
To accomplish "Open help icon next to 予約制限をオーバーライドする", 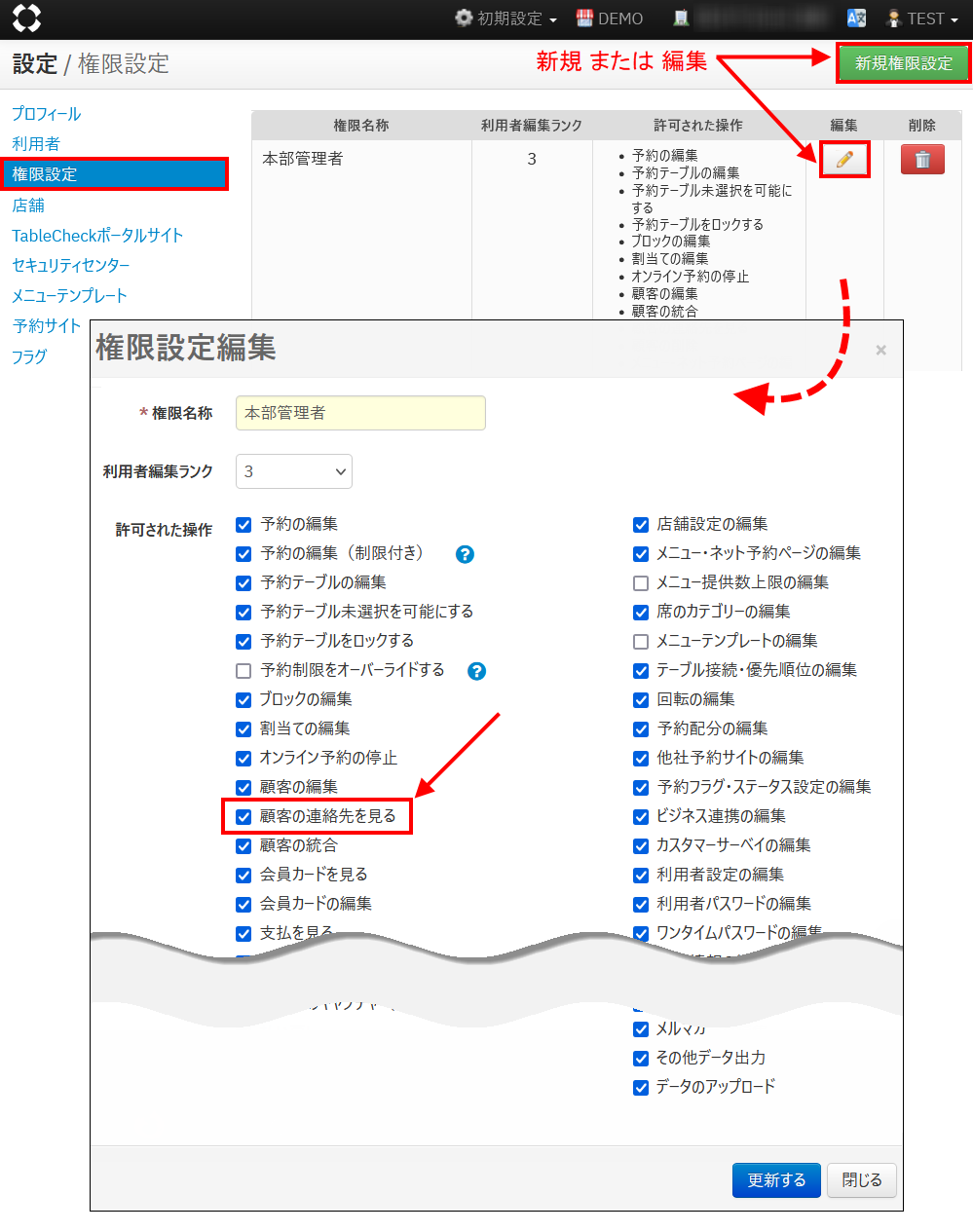I will click(x=476, y=671).
